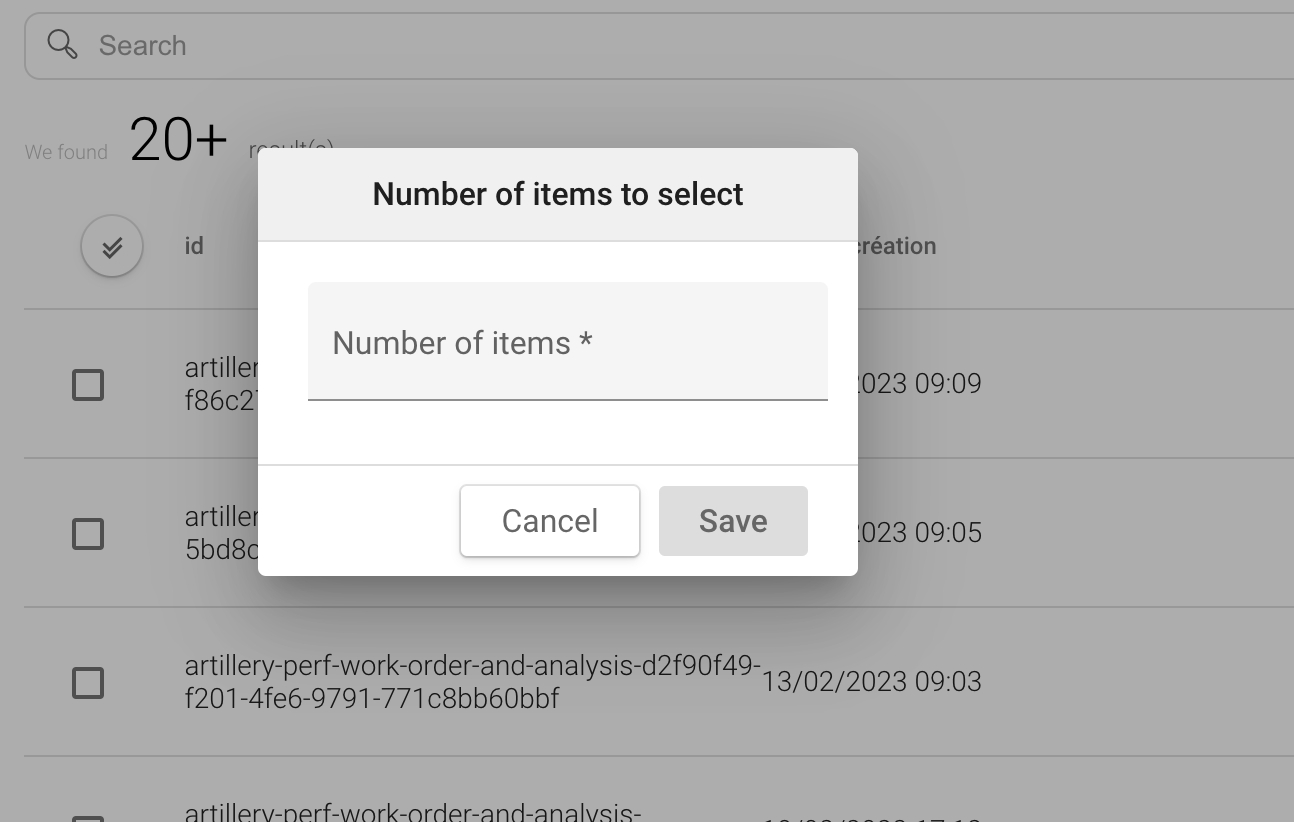Click the magnifying glass search icon
Viewport: 1294px width, 822px height.
(62, 45)
